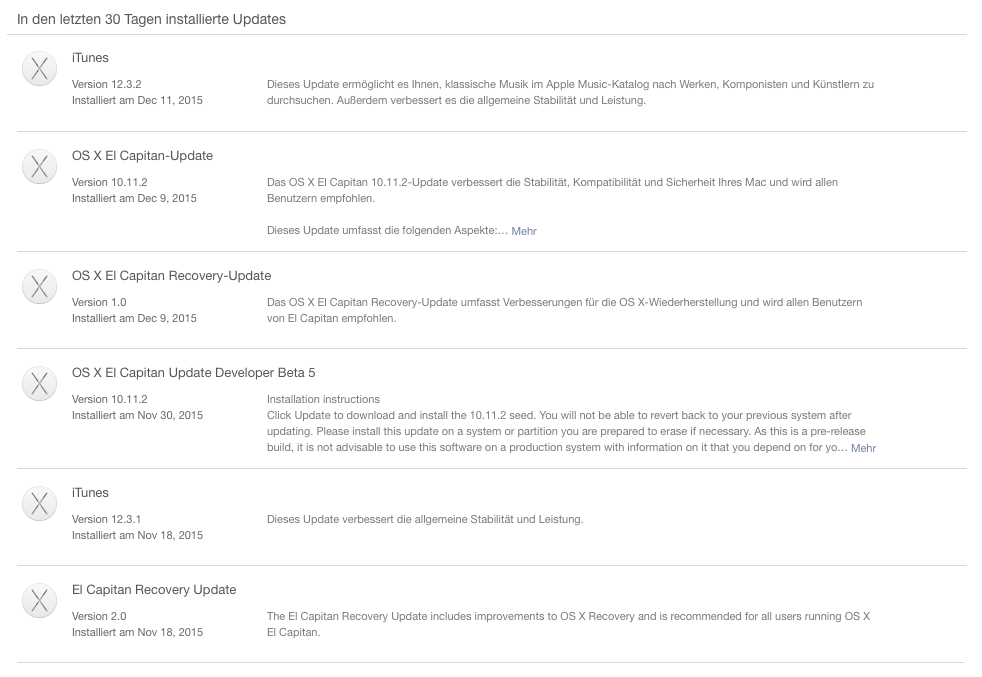
Task: Select the iTunes title installed Dec 11
Action: click(90, 58)
